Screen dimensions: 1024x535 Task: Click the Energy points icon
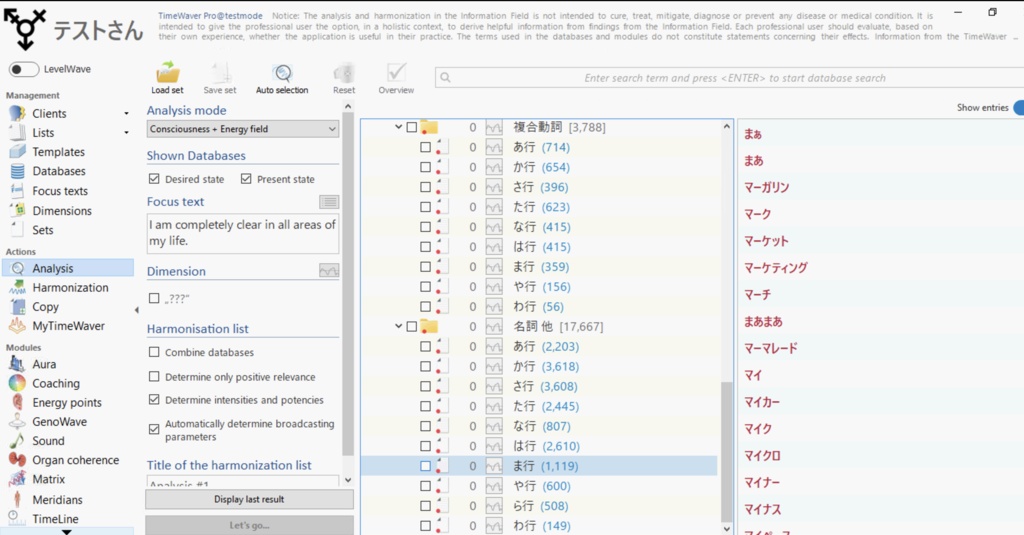click(18, 402)
